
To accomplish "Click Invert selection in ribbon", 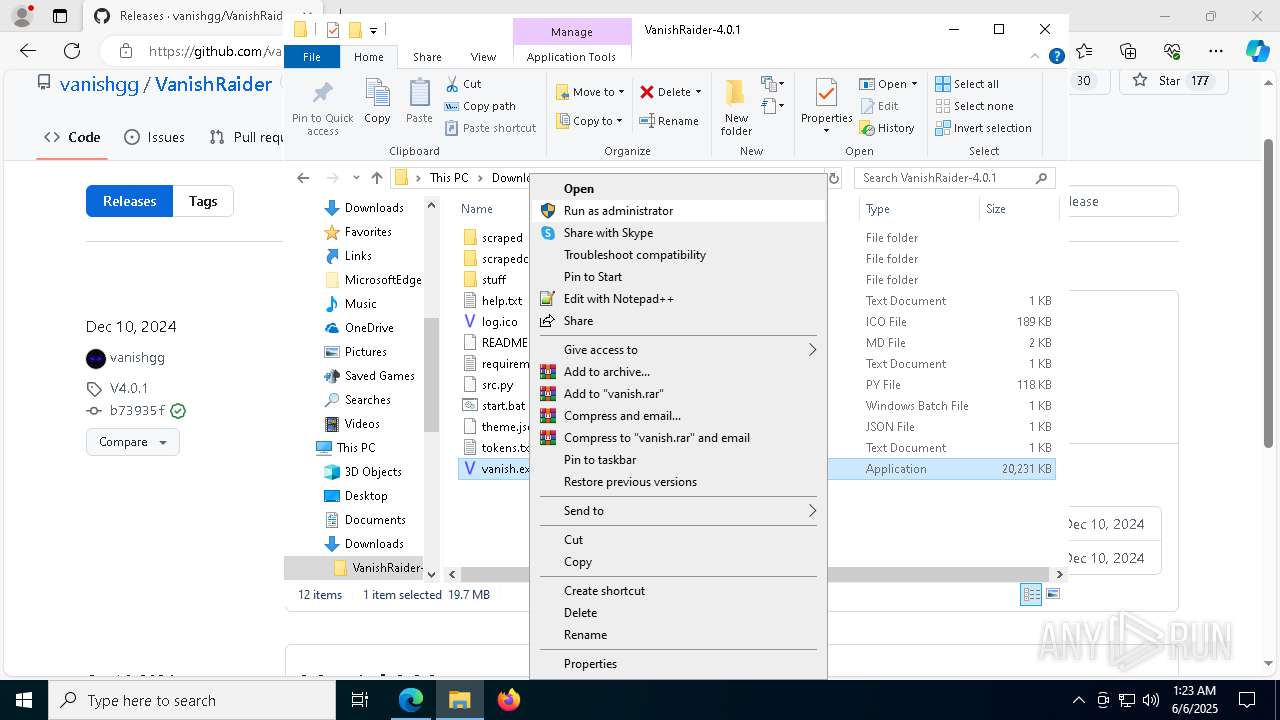I will 983,128.
